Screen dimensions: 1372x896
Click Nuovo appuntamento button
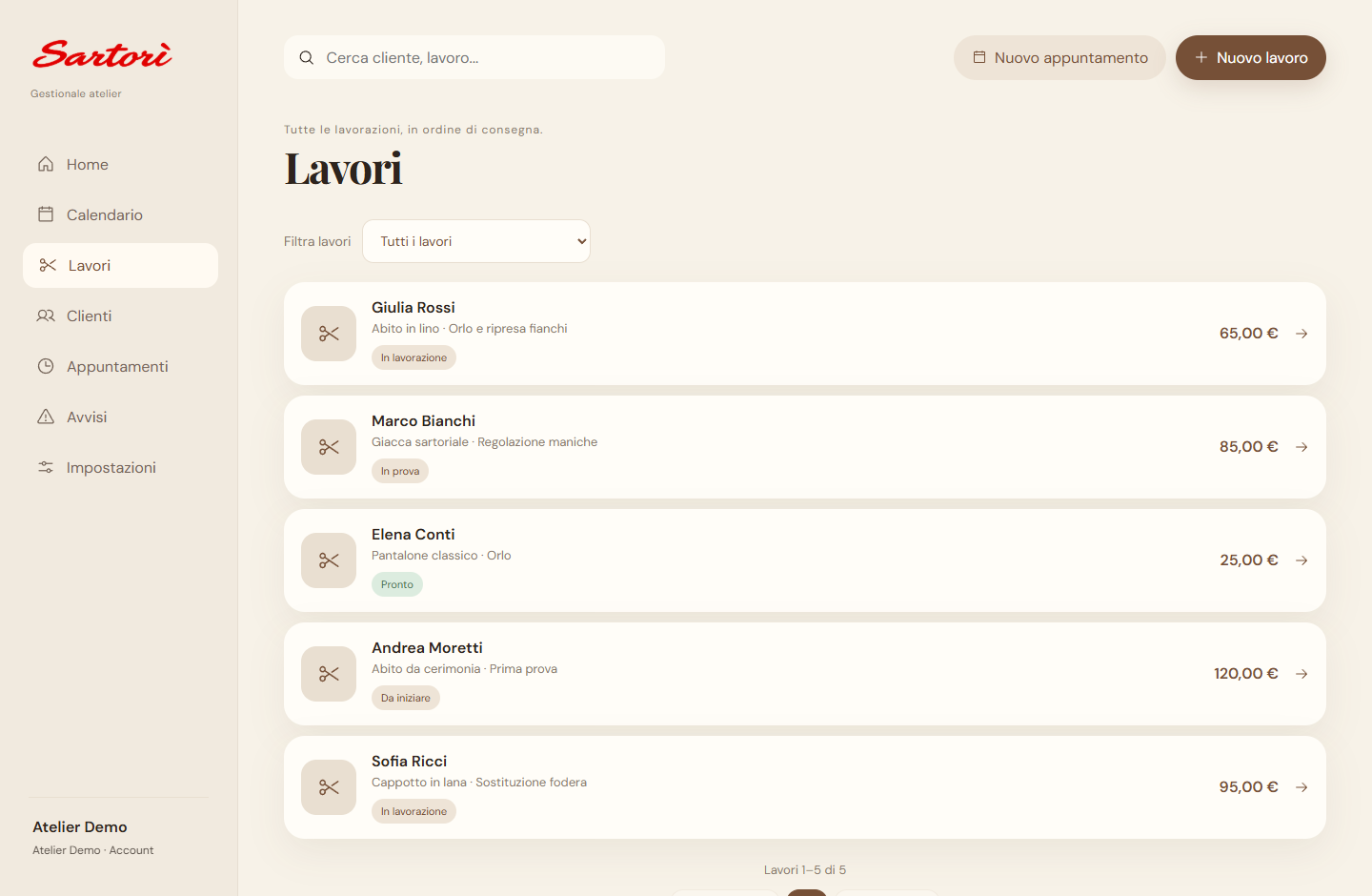tap(1059, 57)
